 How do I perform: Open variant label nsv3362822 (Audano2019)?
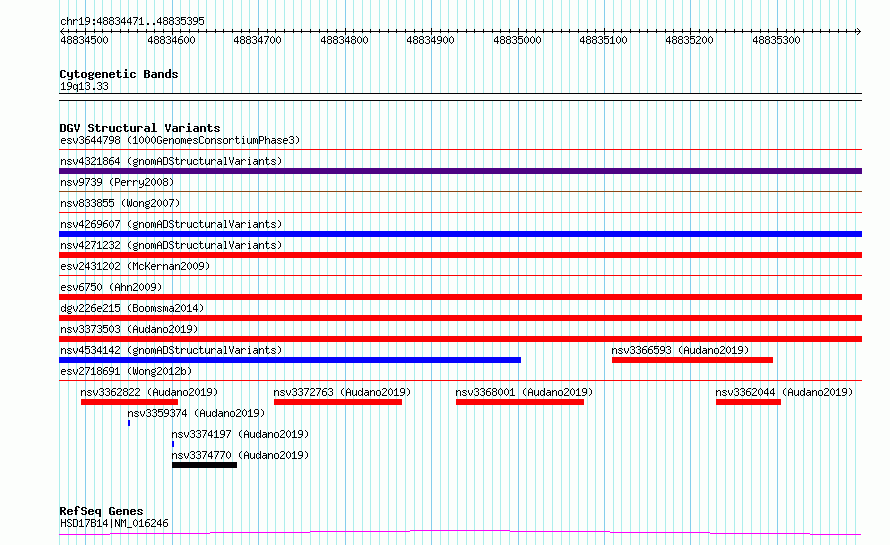(x=149, y=392)
